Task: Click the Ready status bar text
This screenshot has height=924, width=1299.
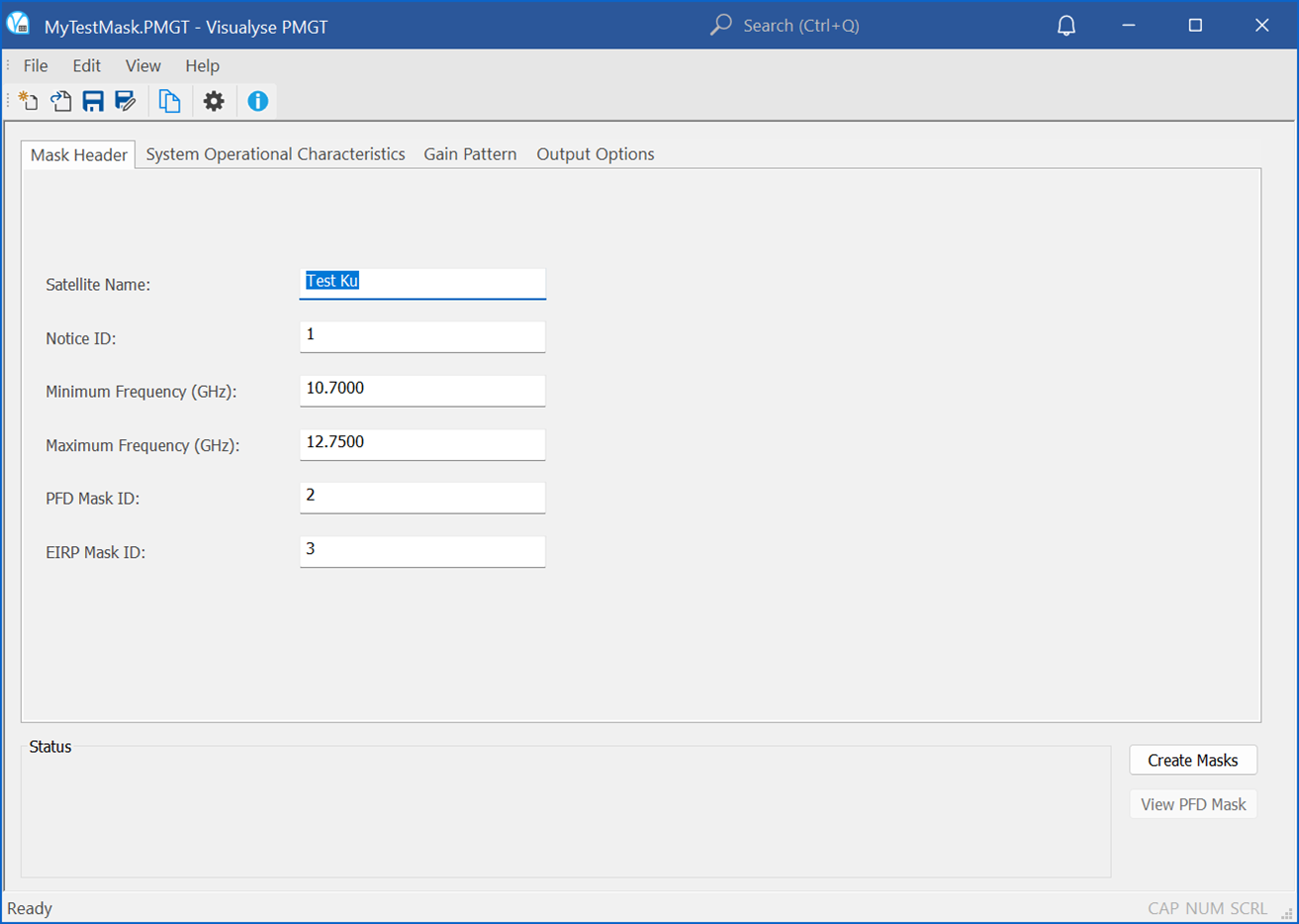Action: click(30, 908)
